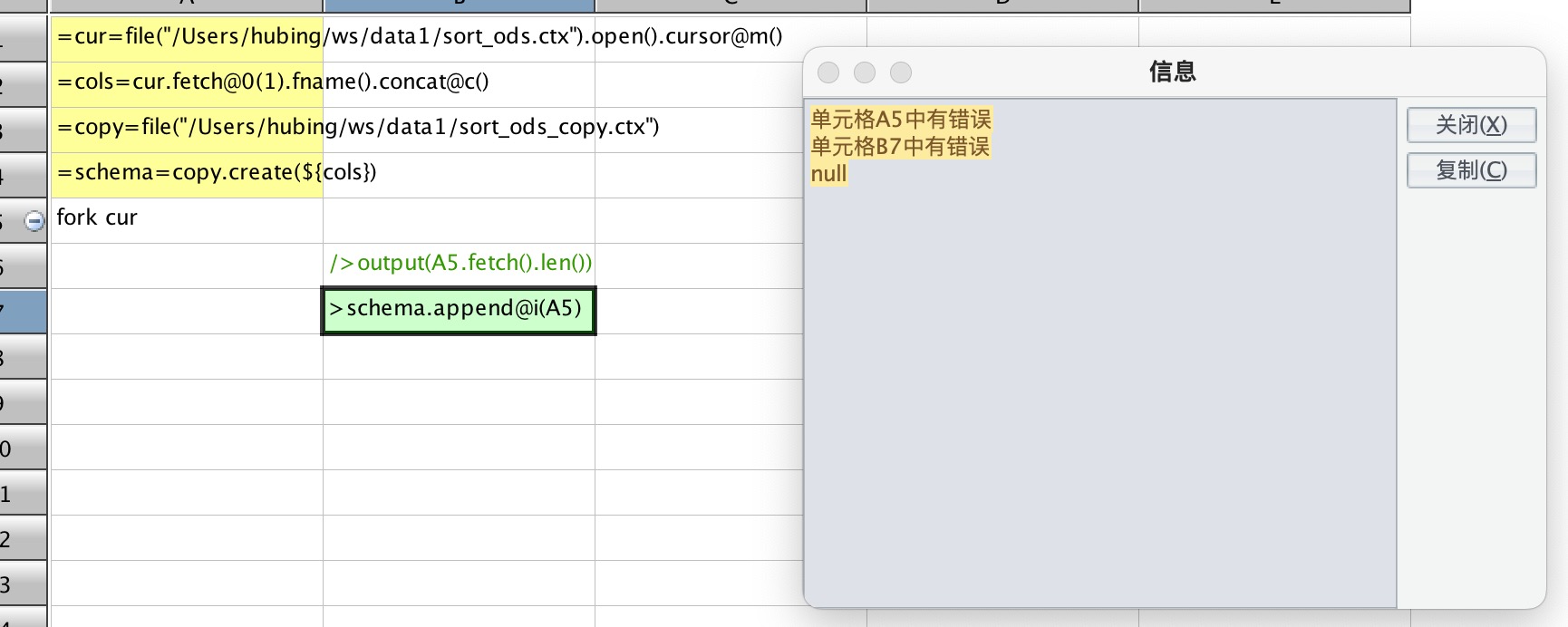
Task: Select the cell with cur=file formula
Action: tap(187, 37)
